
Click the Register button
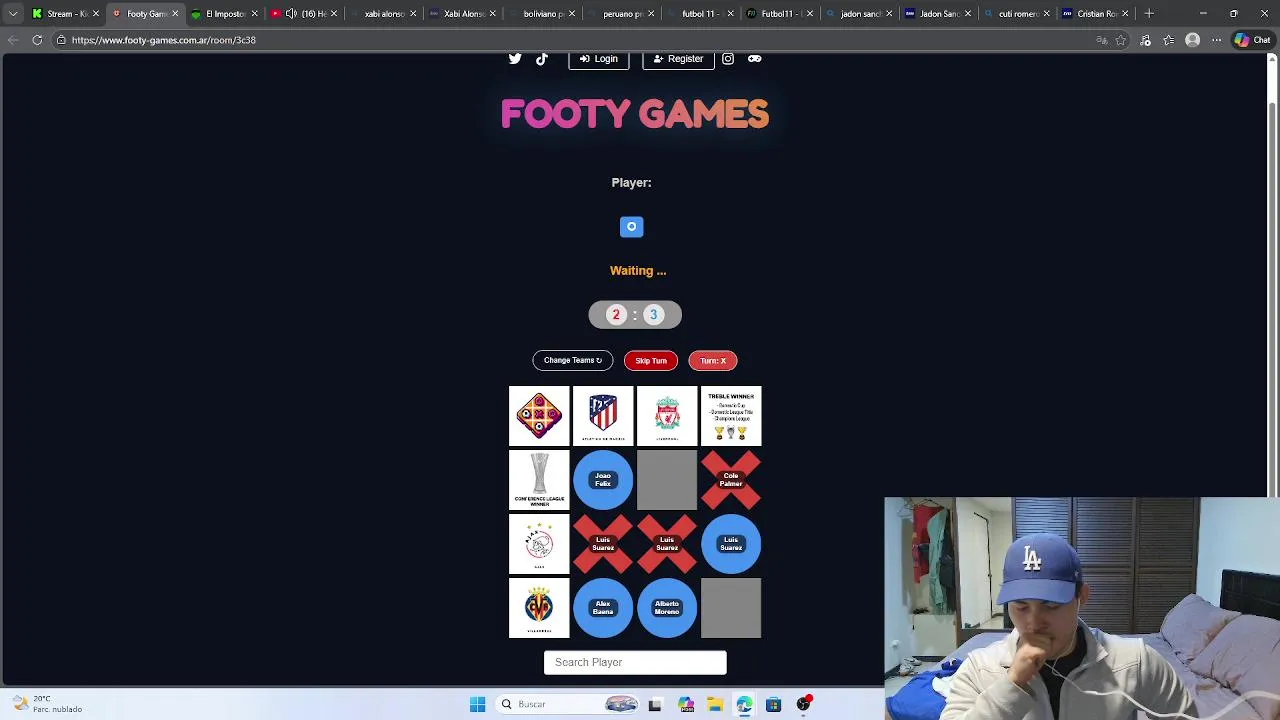[678, 59]
